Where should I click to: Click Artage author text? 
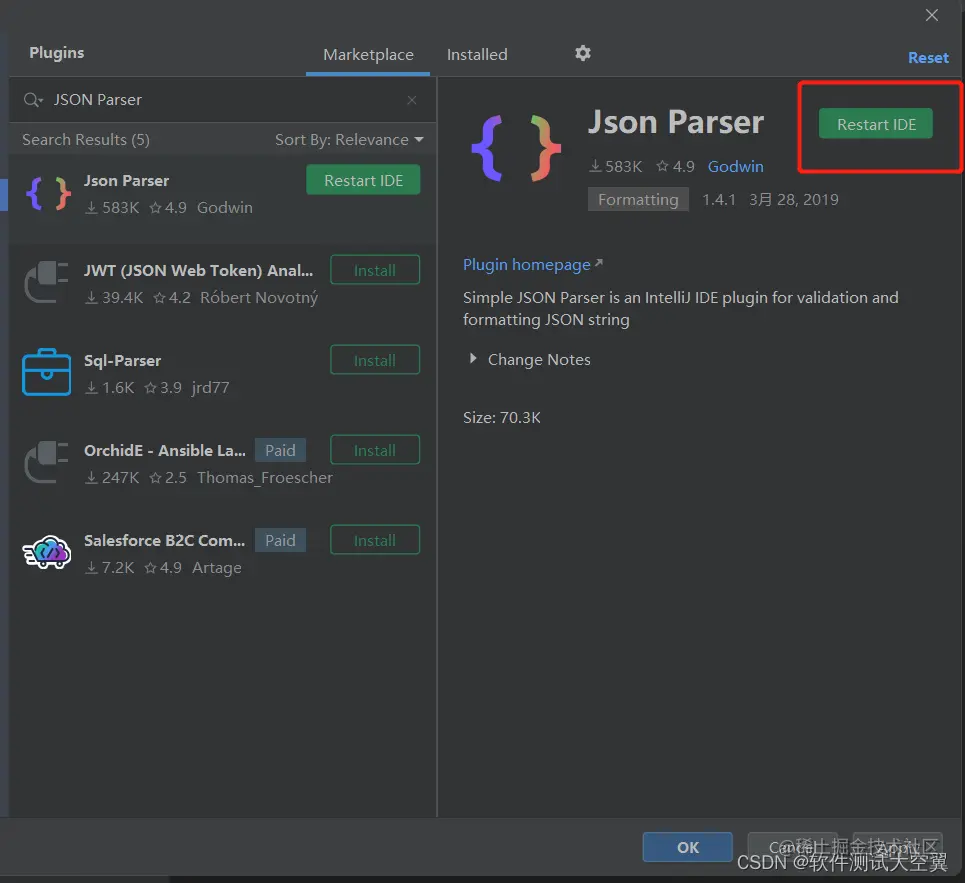pos(217,568)
